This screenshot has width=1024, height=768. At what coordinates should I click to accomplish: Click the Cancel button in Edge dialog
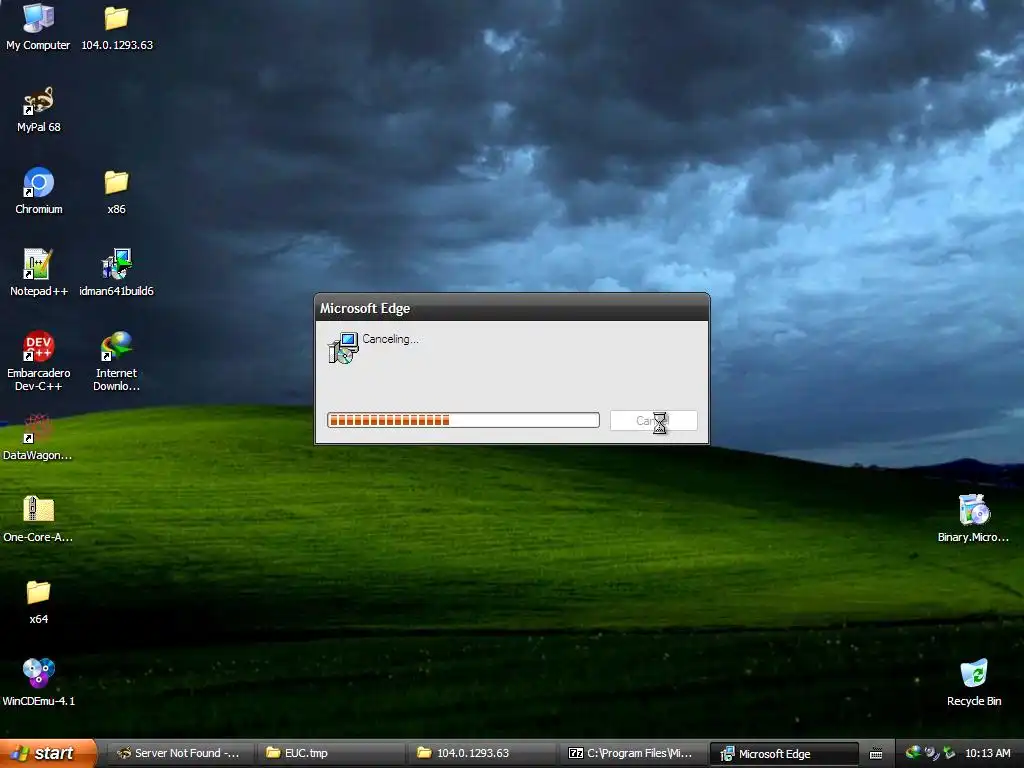pyautogui.click(x=654, y=421)
